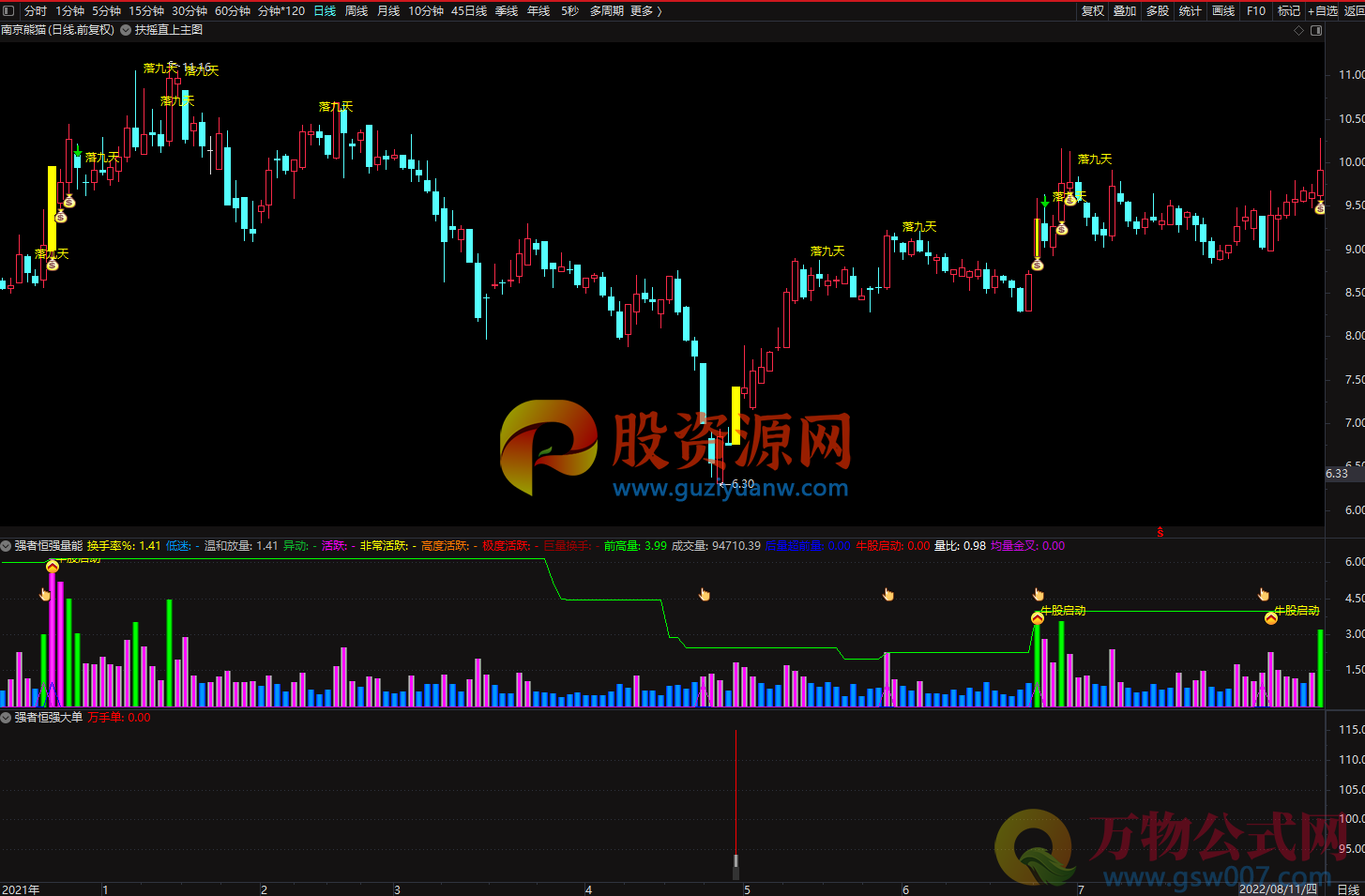Click the pointing hand icon in volume panel left of the month 6 mark
Image resolution: width=1365 pixels, height=896 pixels.
[x=888, y=594]
